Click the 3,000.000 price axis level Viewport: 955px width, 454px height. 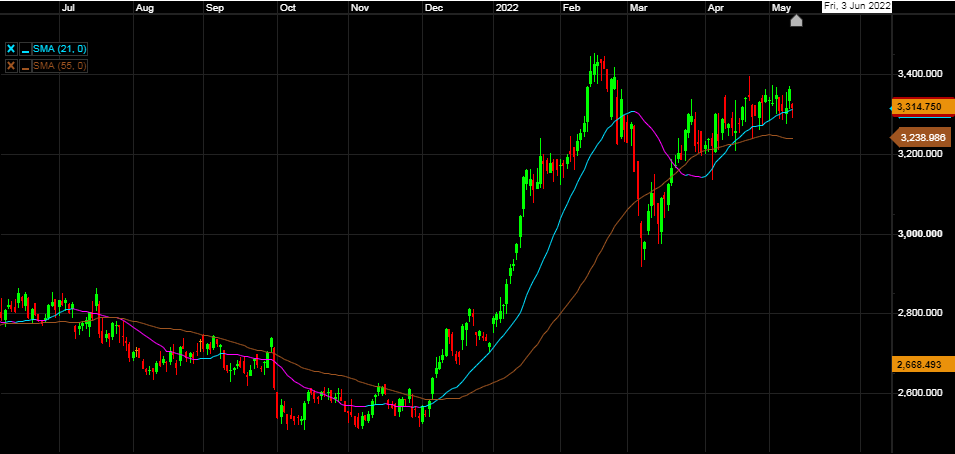coord(921,234)
